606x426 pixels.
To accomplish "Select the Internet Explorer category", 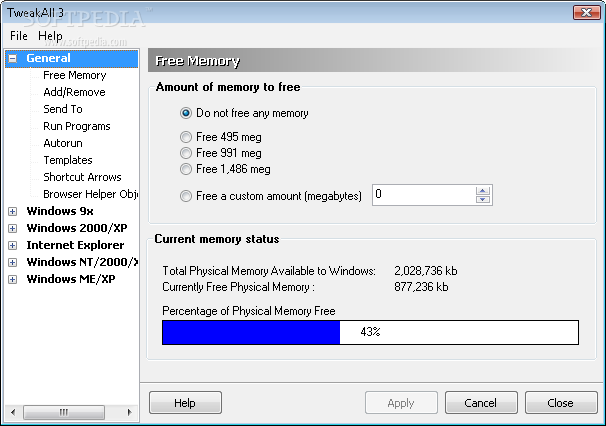I will 75,245.
